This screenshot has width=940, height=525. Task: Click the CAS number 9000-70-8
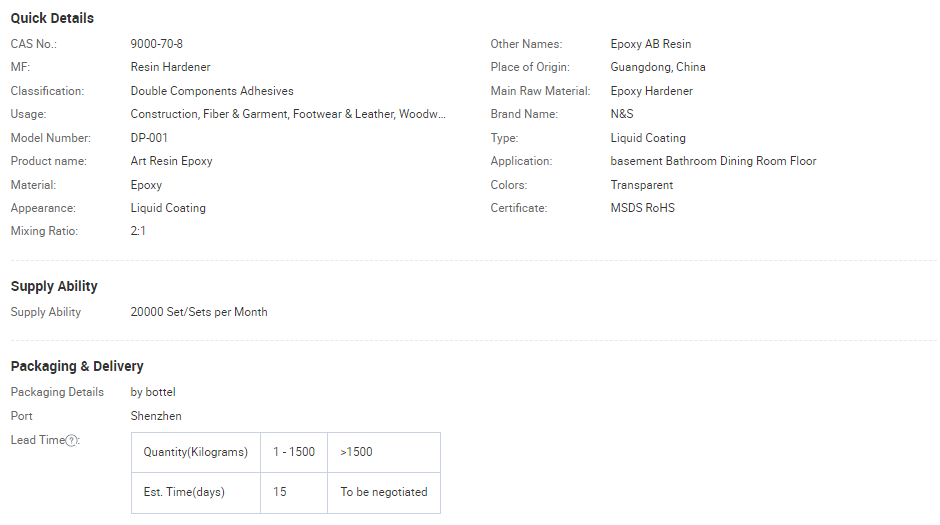pos(157,44)
